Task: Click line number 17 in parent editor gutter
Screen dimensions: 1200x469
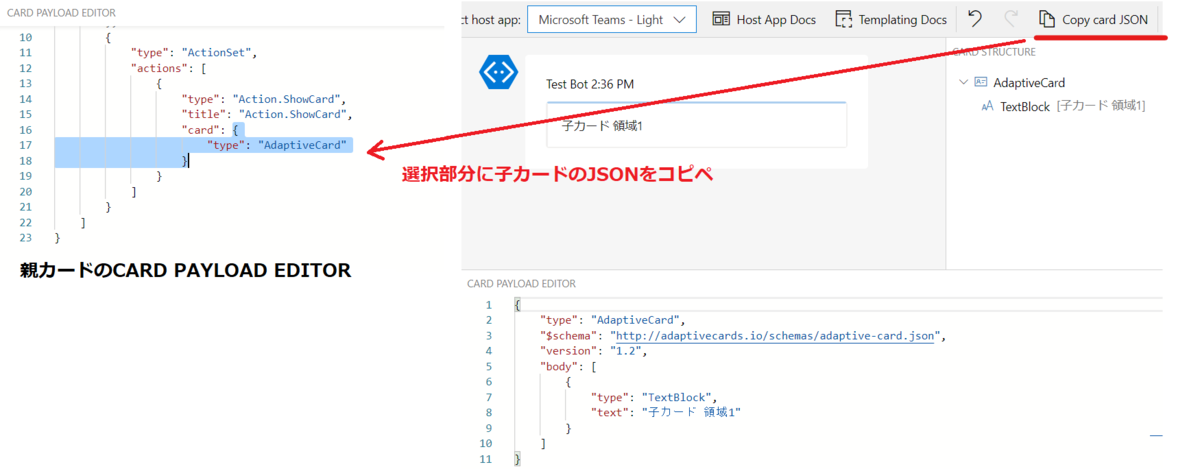Action: coord(25,145)
